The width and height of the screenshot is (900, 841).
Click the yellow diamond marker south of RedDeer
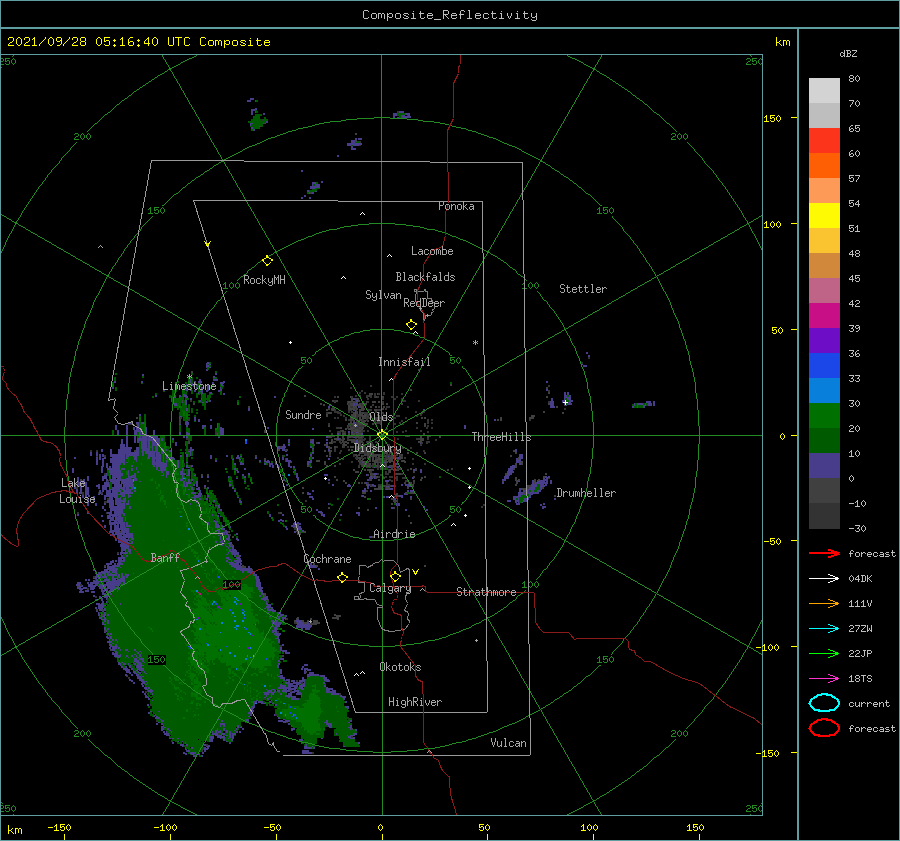pos(411,324)
